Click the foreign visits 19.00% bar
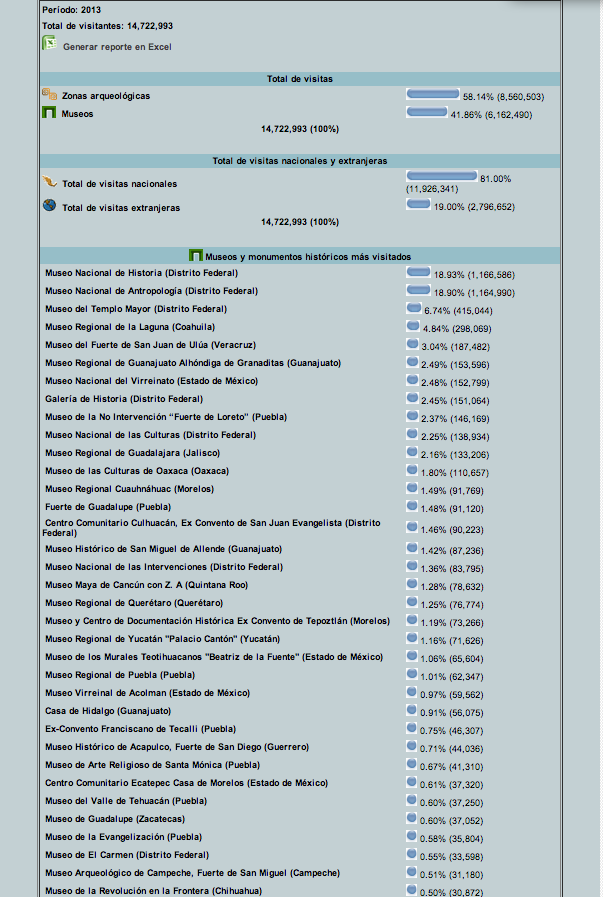The image size is (603, 897). coord(418,204)
